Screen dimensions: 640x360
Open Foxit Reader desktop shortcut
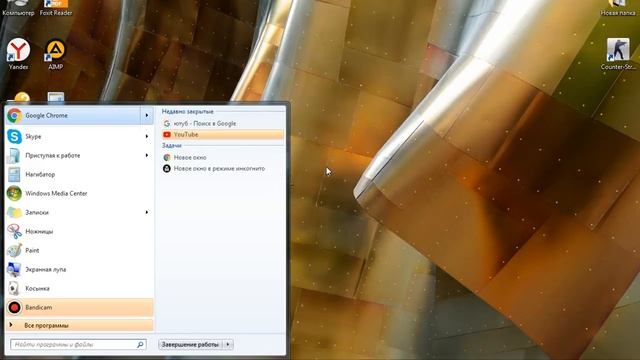click(56, 8)
